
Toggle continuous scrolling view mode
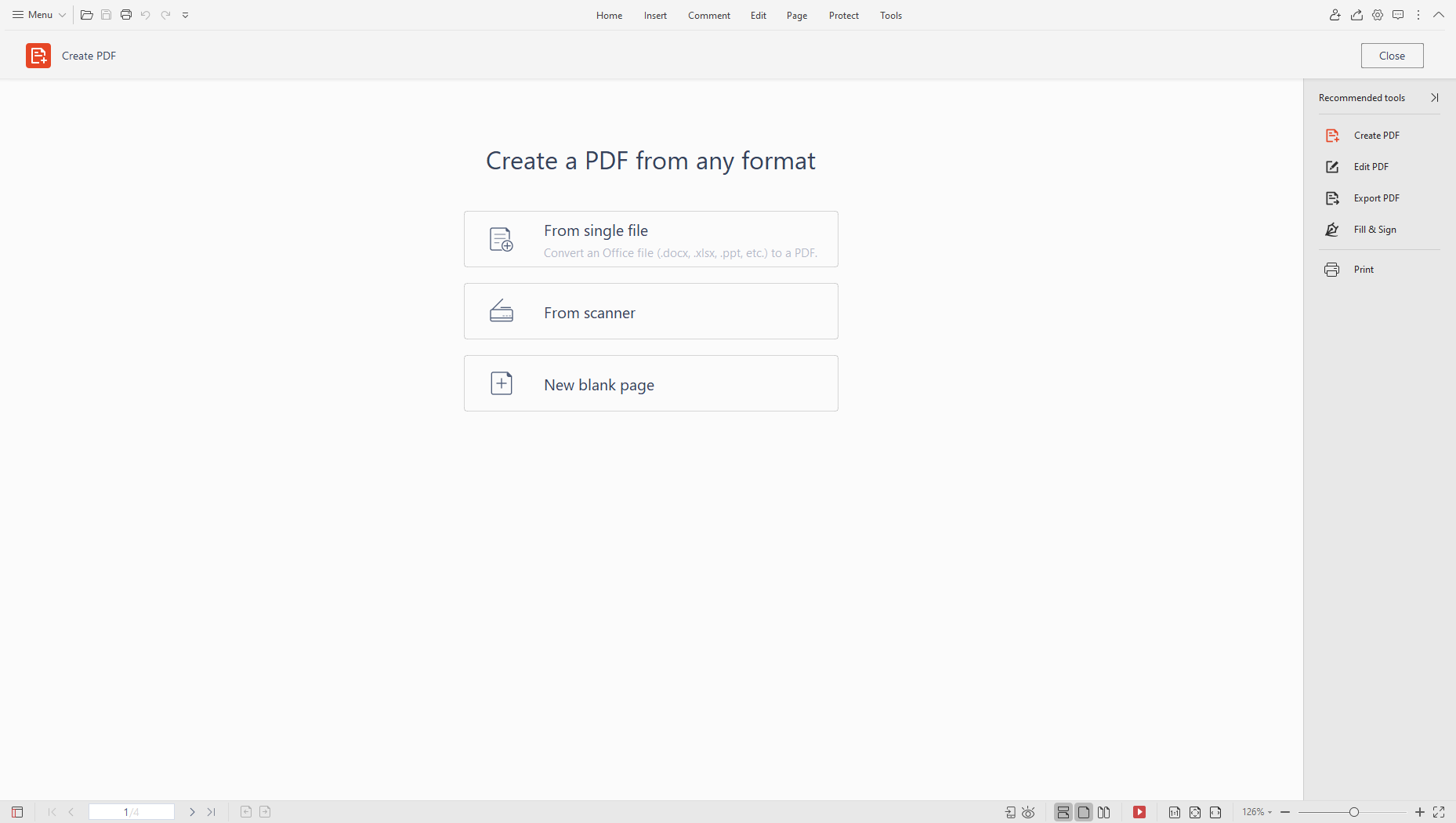pyautogui.click(x=1063, y=812)
